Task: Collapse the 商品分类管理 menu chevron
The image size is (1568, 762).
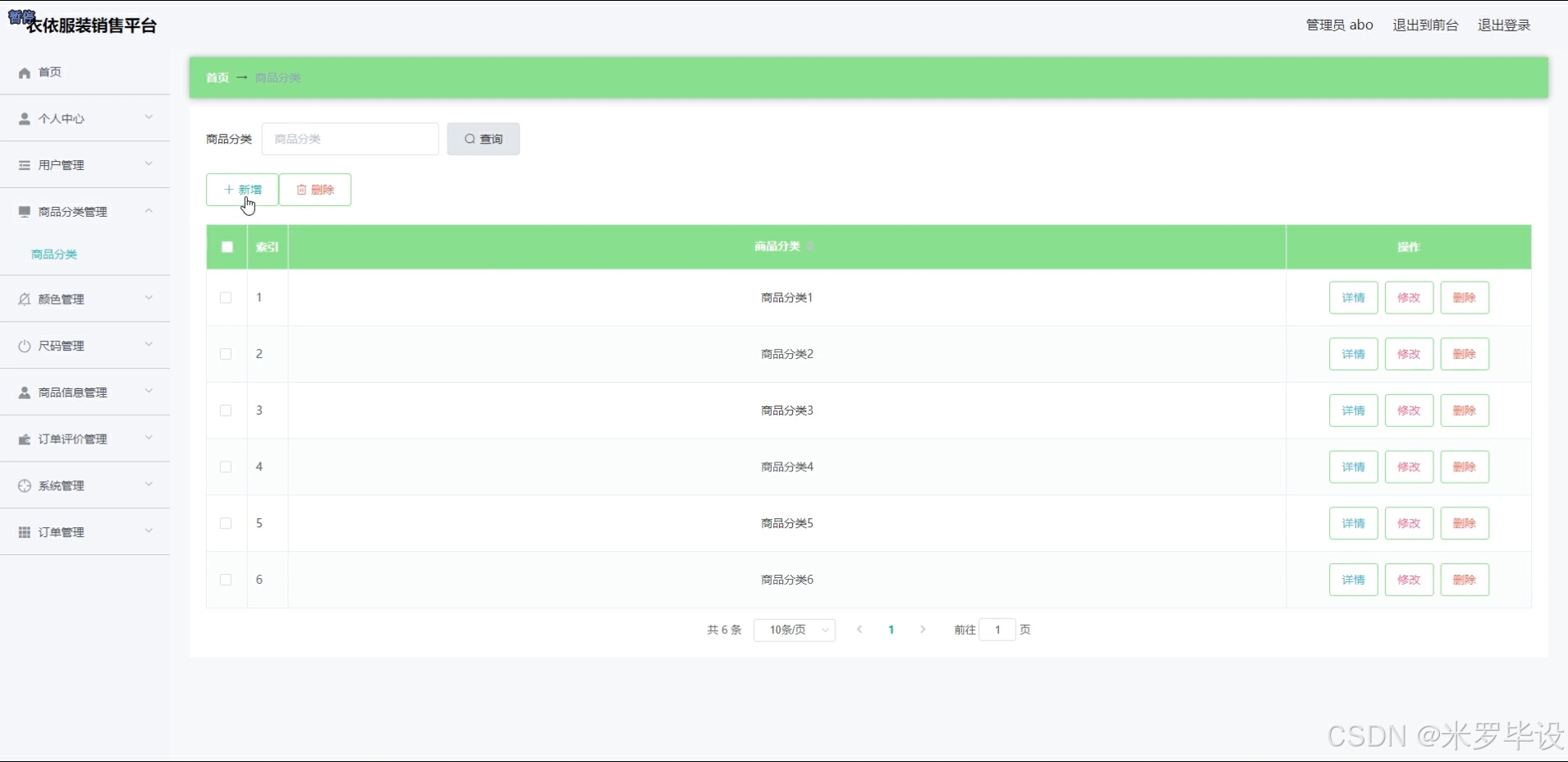Action: (x=149, y=211)
